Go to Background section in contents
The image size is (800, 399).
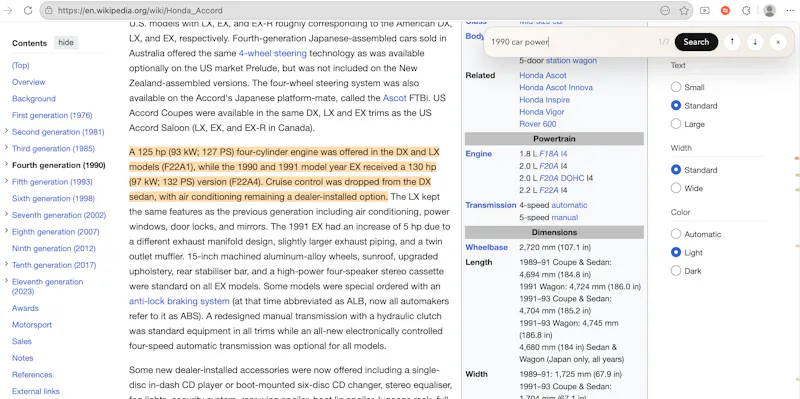(34, 98)
